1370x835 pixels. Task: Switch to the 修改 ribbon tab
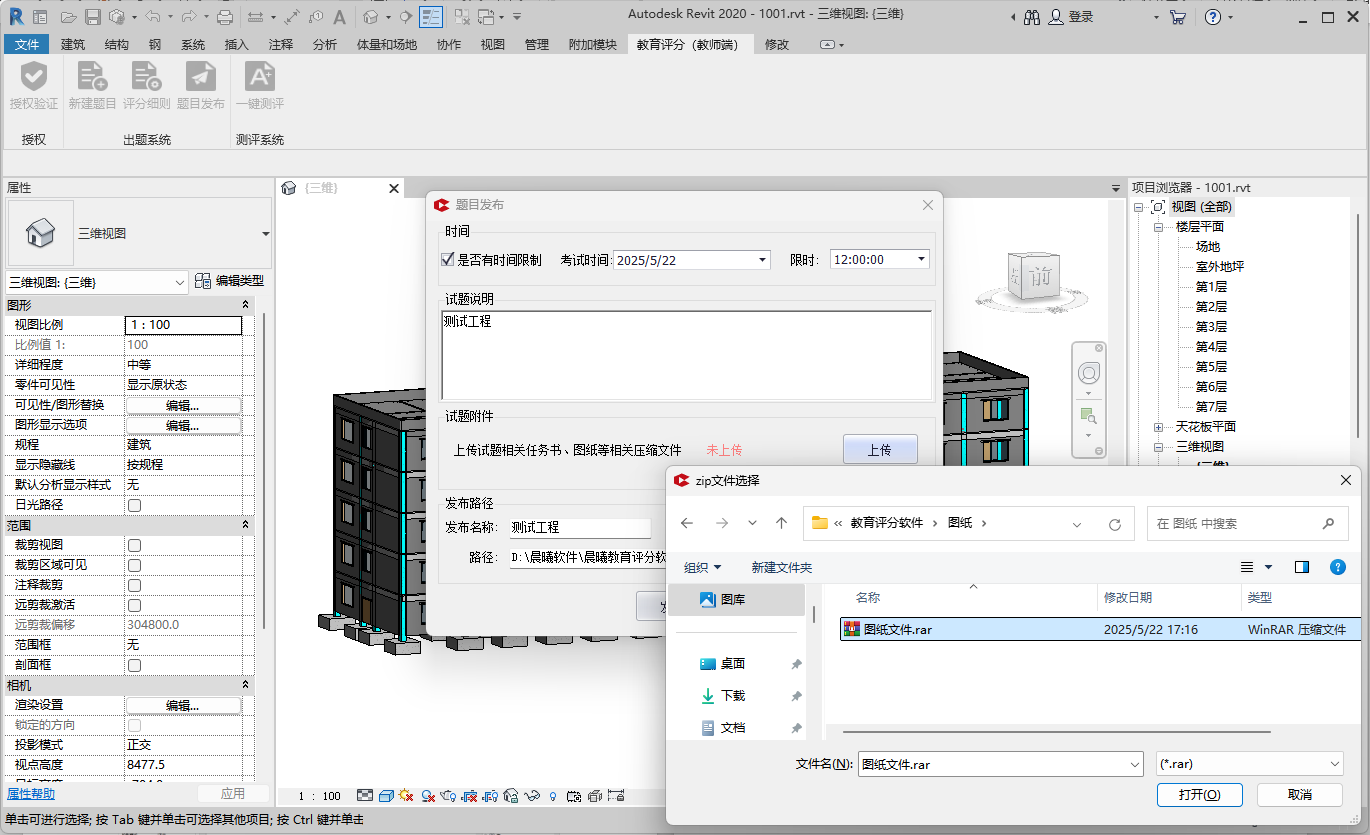tap(777, 44)
